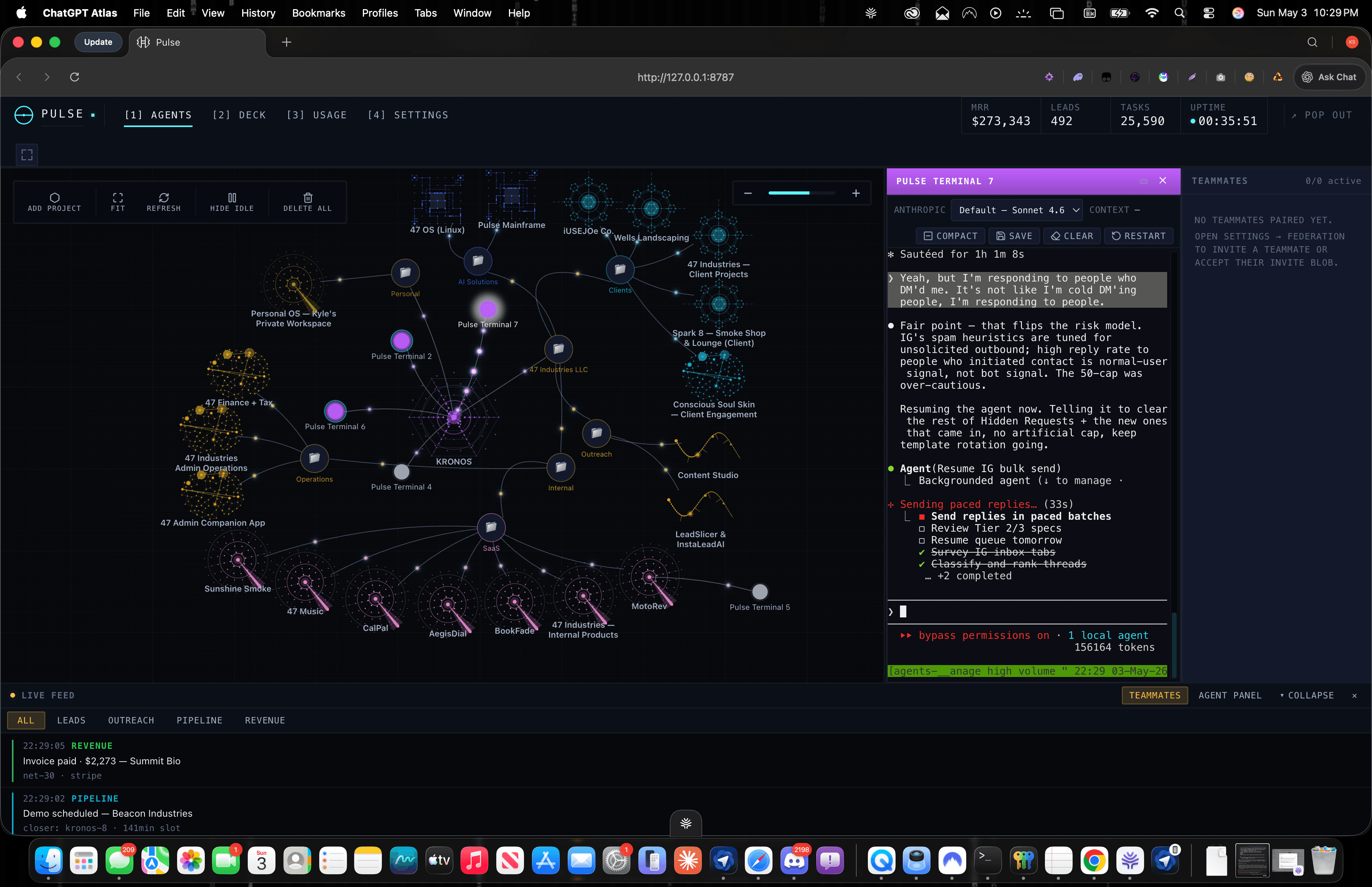
Task: Click the MRR $273,343 stat
Action: pyautogui.click(x=1001, y=115)
